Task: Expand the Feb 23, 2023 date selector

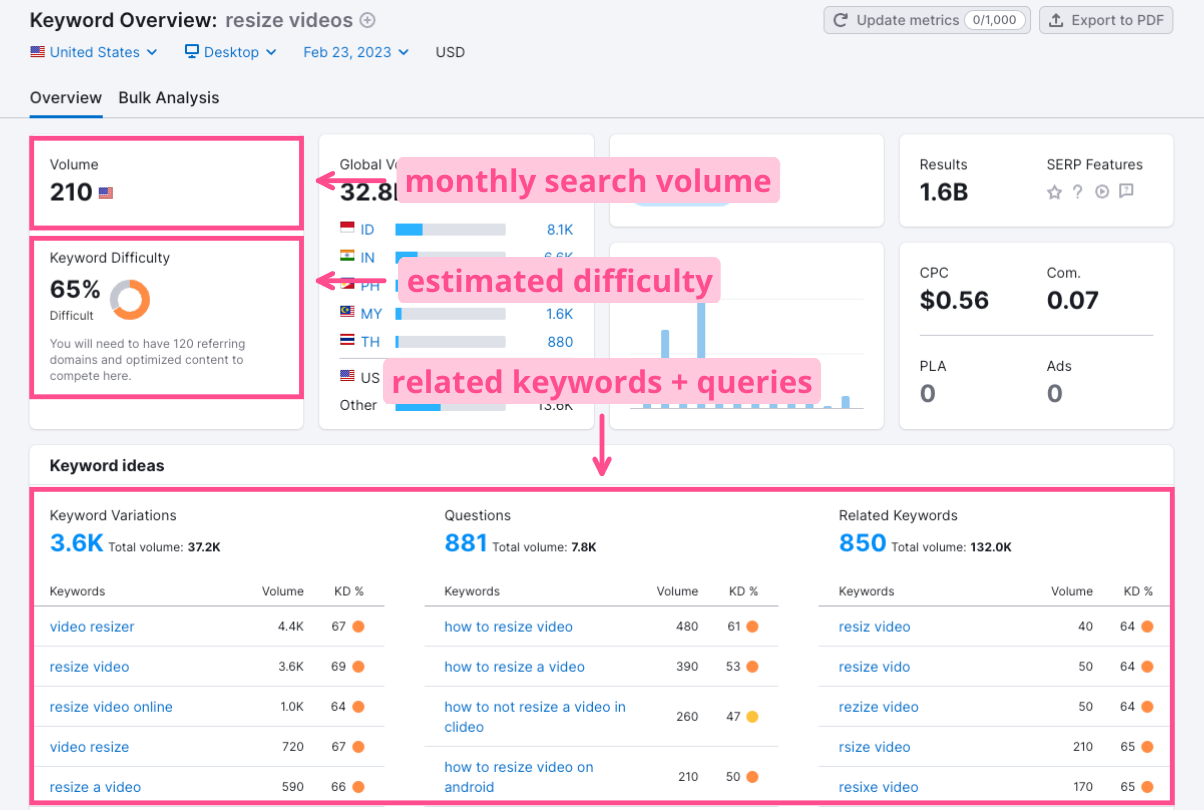Action: click(x=356, y=52)
